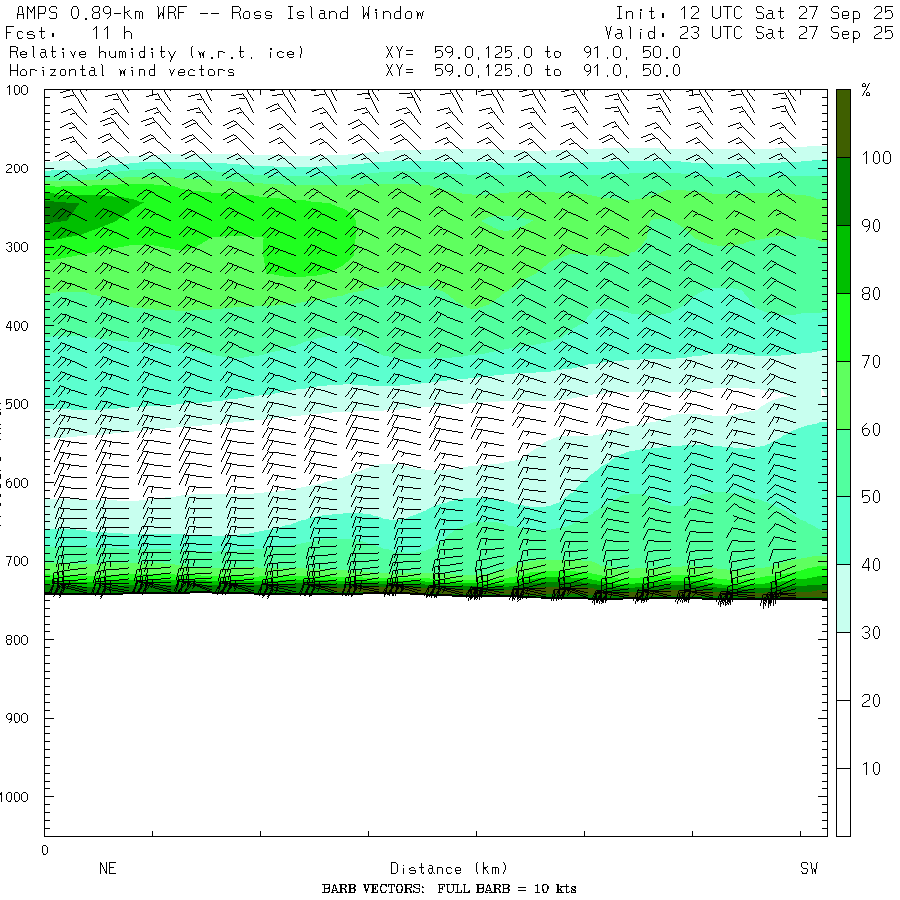Click the colorbar label 80
The width and height of the screenshot is (900, 900).
(x=871, y=294)
